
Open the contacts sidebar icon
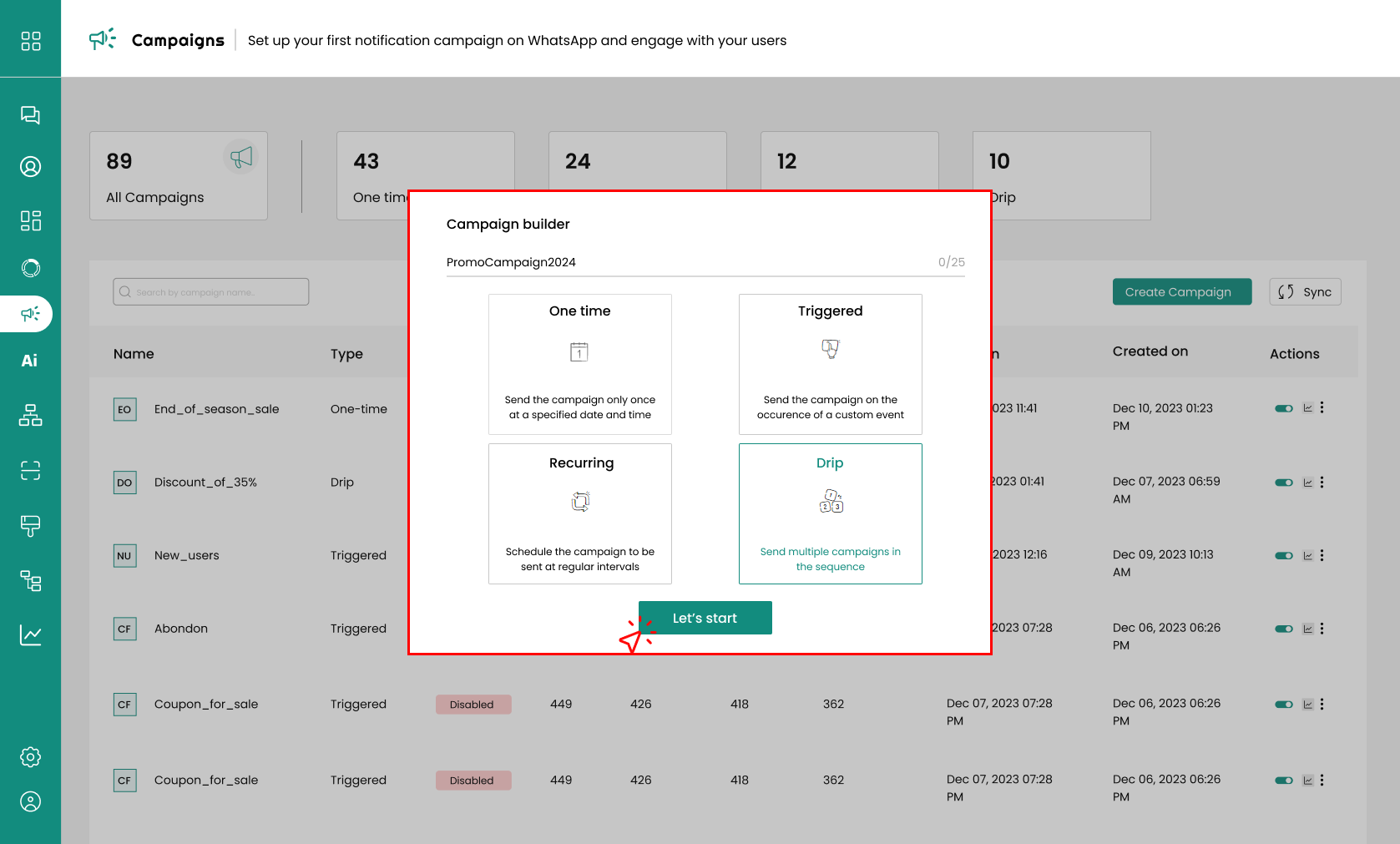tap(30, 167)
